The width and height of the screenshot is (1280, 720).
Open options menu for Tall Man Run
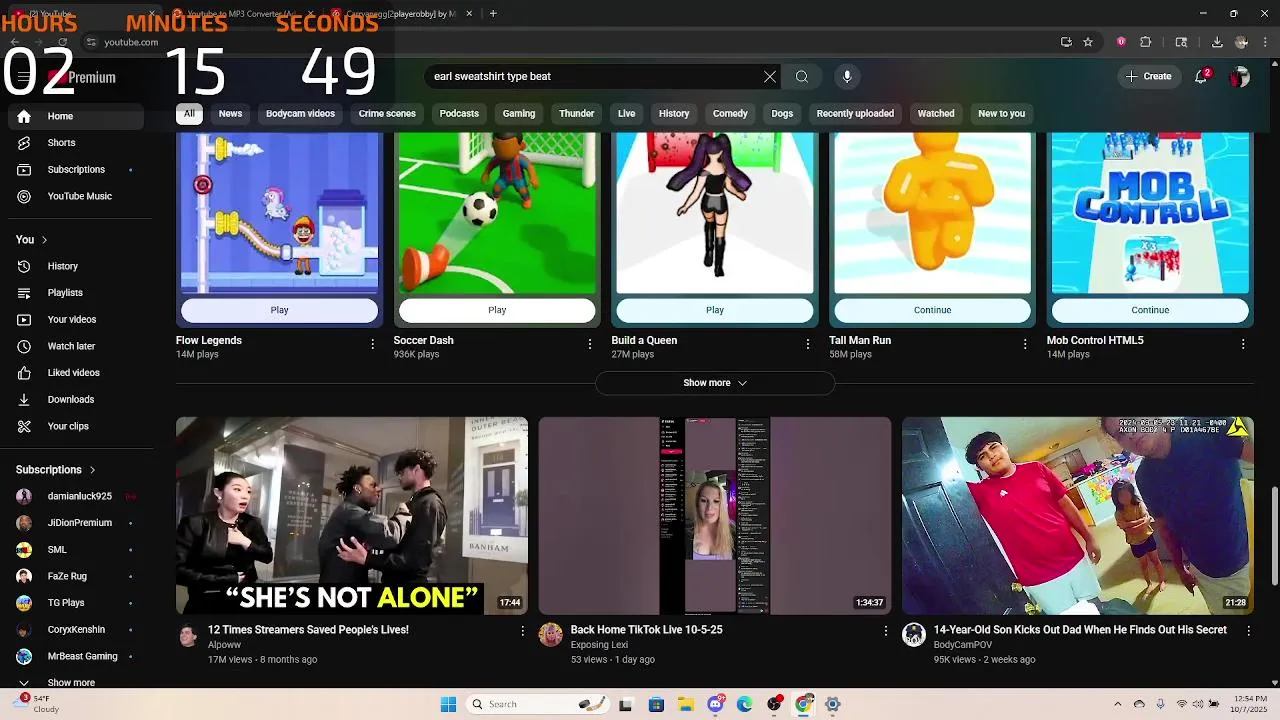pos(1025,344)
